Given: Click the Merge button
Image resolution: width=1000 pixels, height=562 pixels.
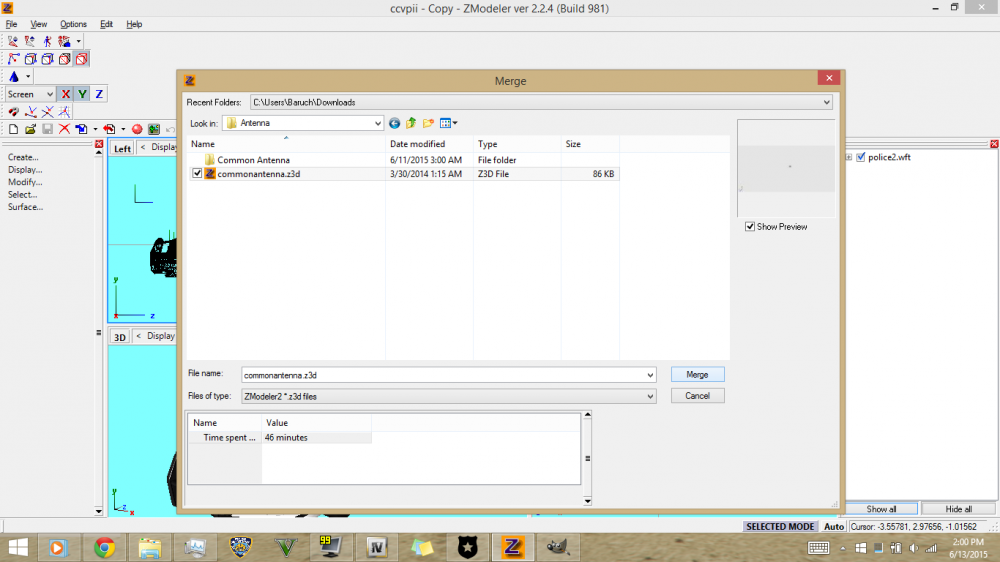Looking at the screenshot, I should coord(697,374).
